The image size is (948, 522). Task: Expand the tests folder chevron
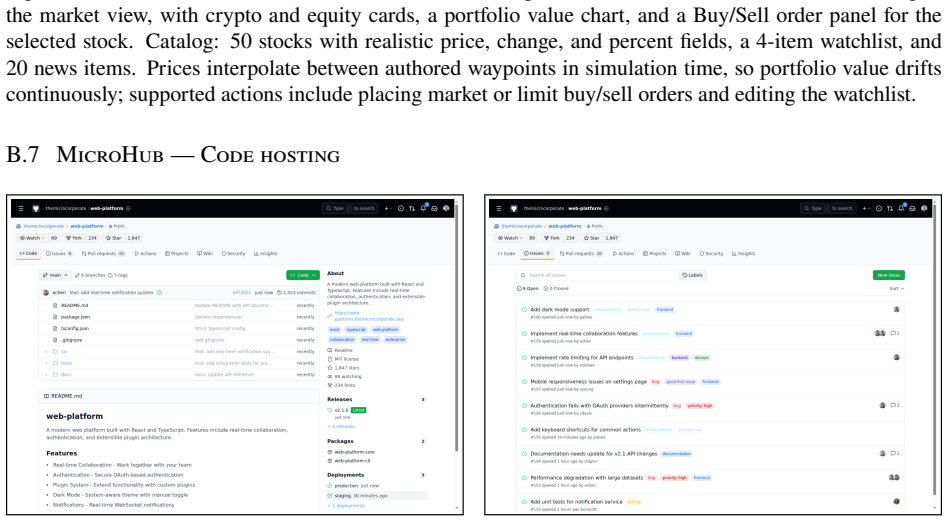[47, 364]
